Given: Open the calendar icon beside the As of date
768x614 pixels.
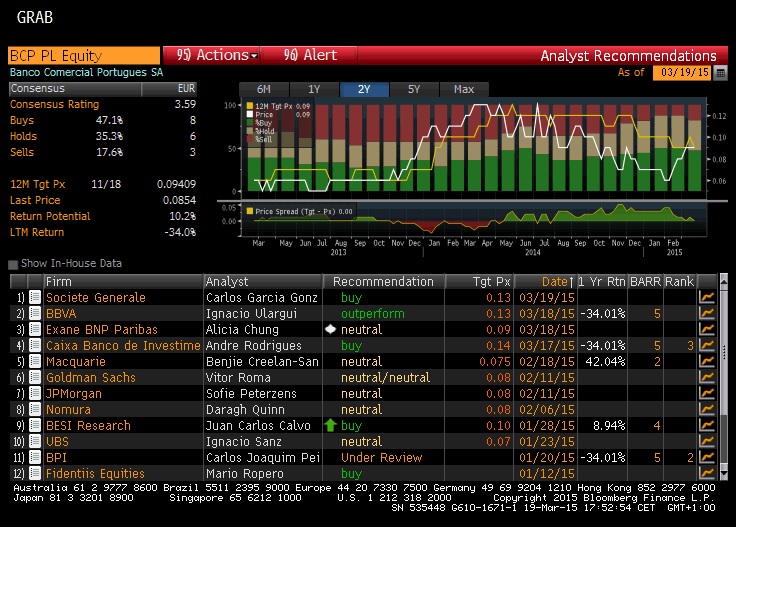Looking at the screenshot, I should [x=721, y=73].
